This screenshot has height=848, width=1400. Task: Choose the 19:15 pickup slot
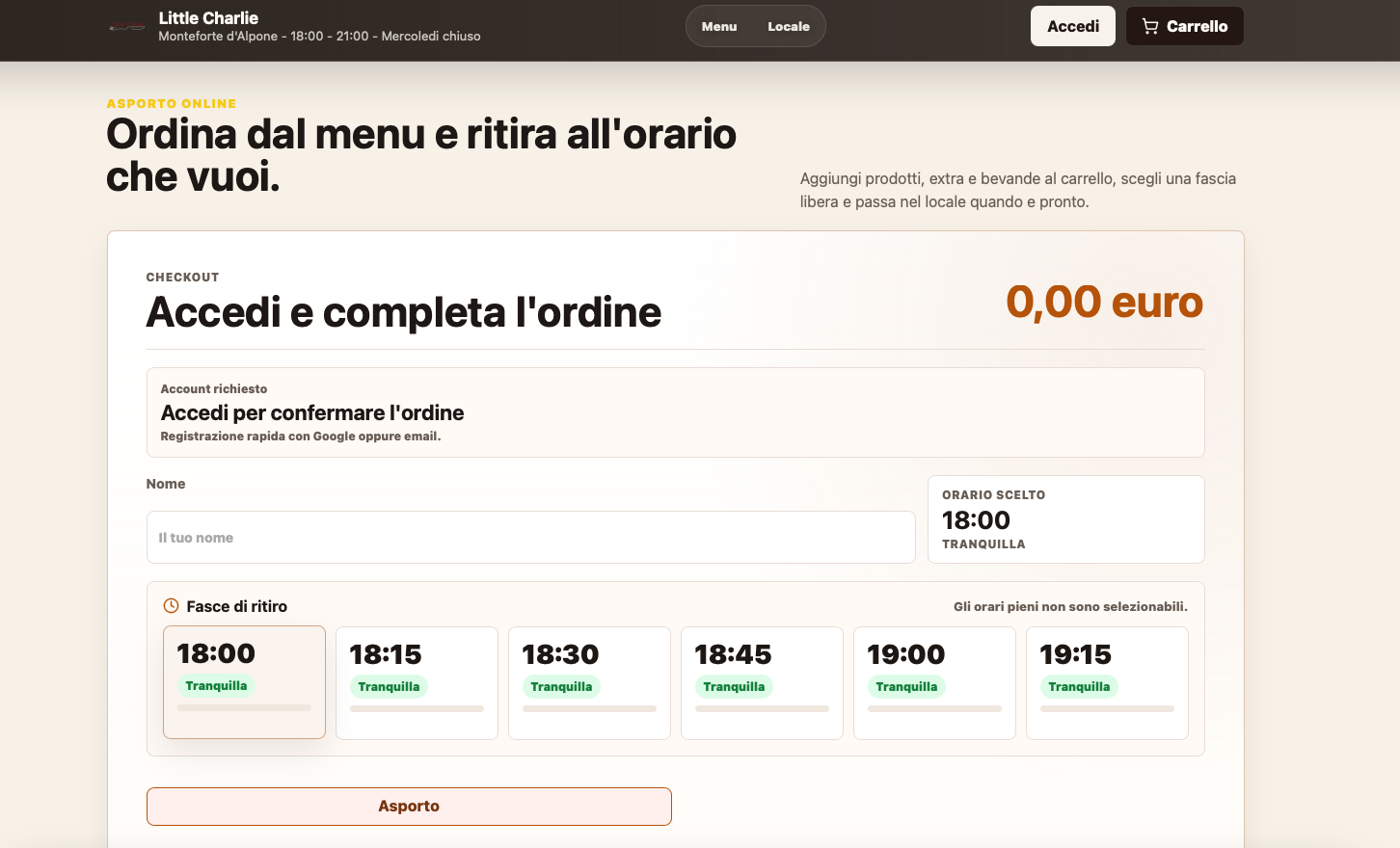click(1107, 683)
